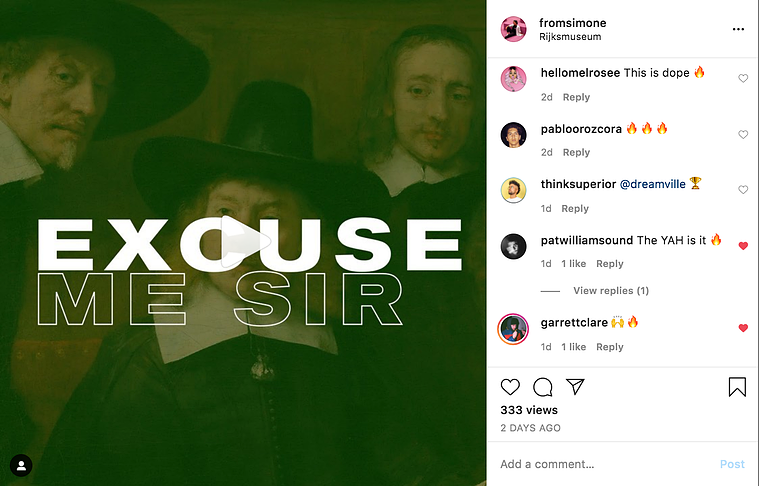
Task: Click the Add a comment field
Action: click(x=605, y=464)
